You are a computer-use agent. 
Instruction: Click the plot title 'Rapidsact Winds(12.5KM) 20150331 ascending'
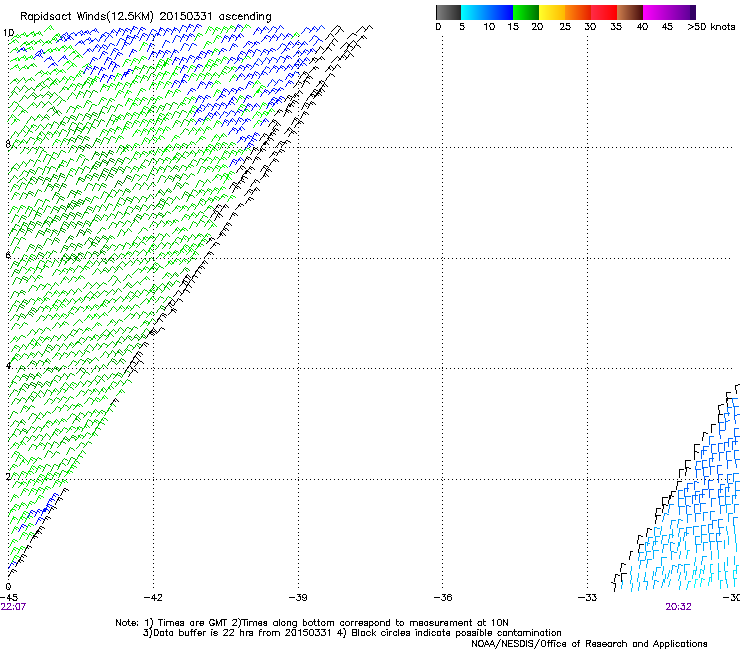(146, 17)
